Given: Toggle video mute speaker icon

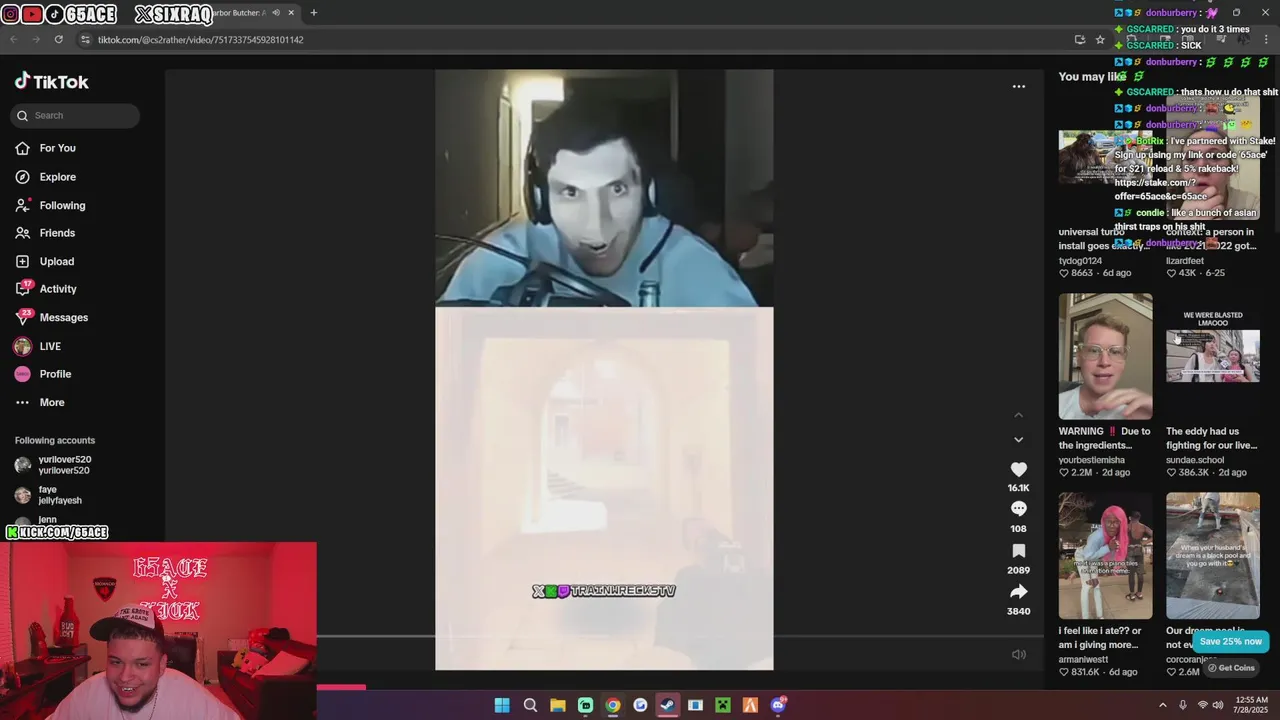Looking at the screenshot, I should point(1018,655).
